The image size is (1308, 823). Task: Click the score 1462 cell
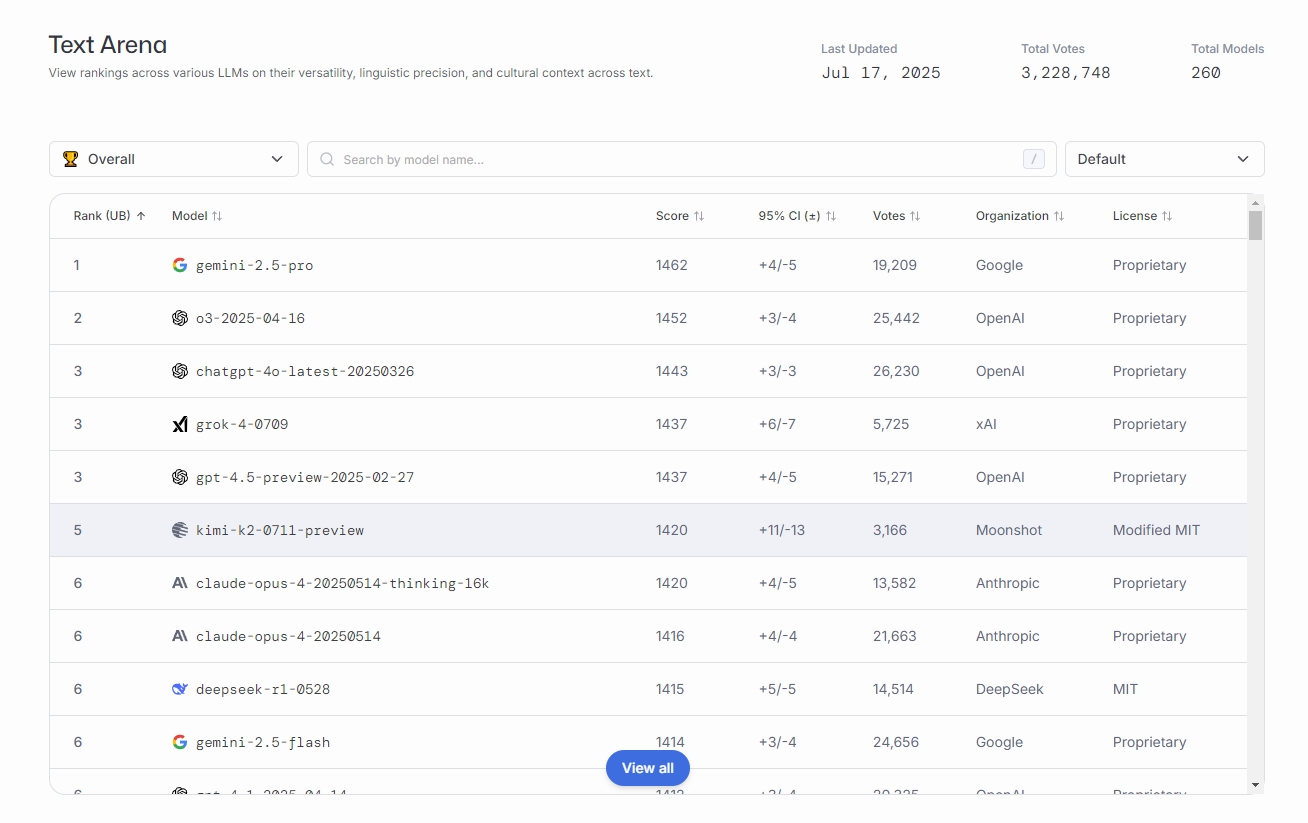pyautogui.click(x=672, y=265)
